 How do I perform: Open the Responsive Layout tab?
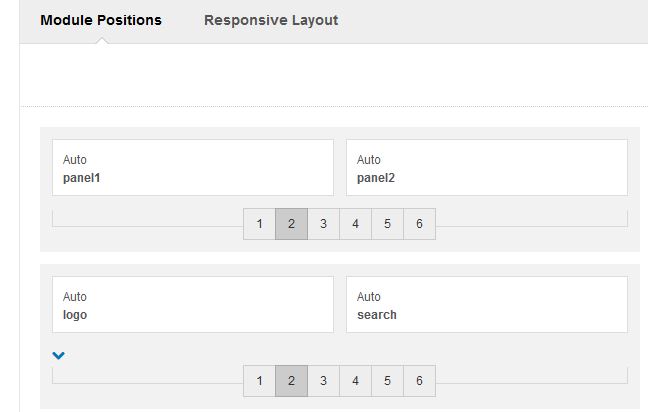click(x=271, y=20)
